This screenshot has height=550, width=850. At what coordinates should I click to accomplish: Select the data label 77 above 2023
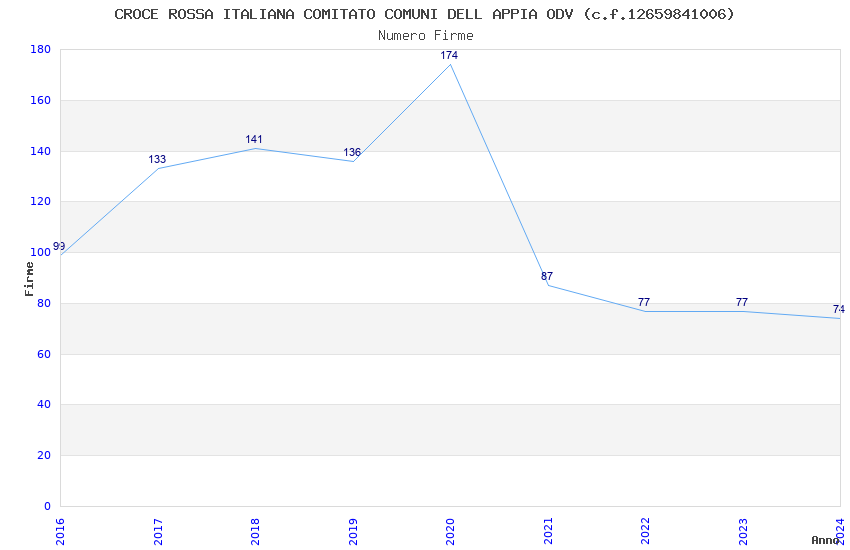point(742,302)
